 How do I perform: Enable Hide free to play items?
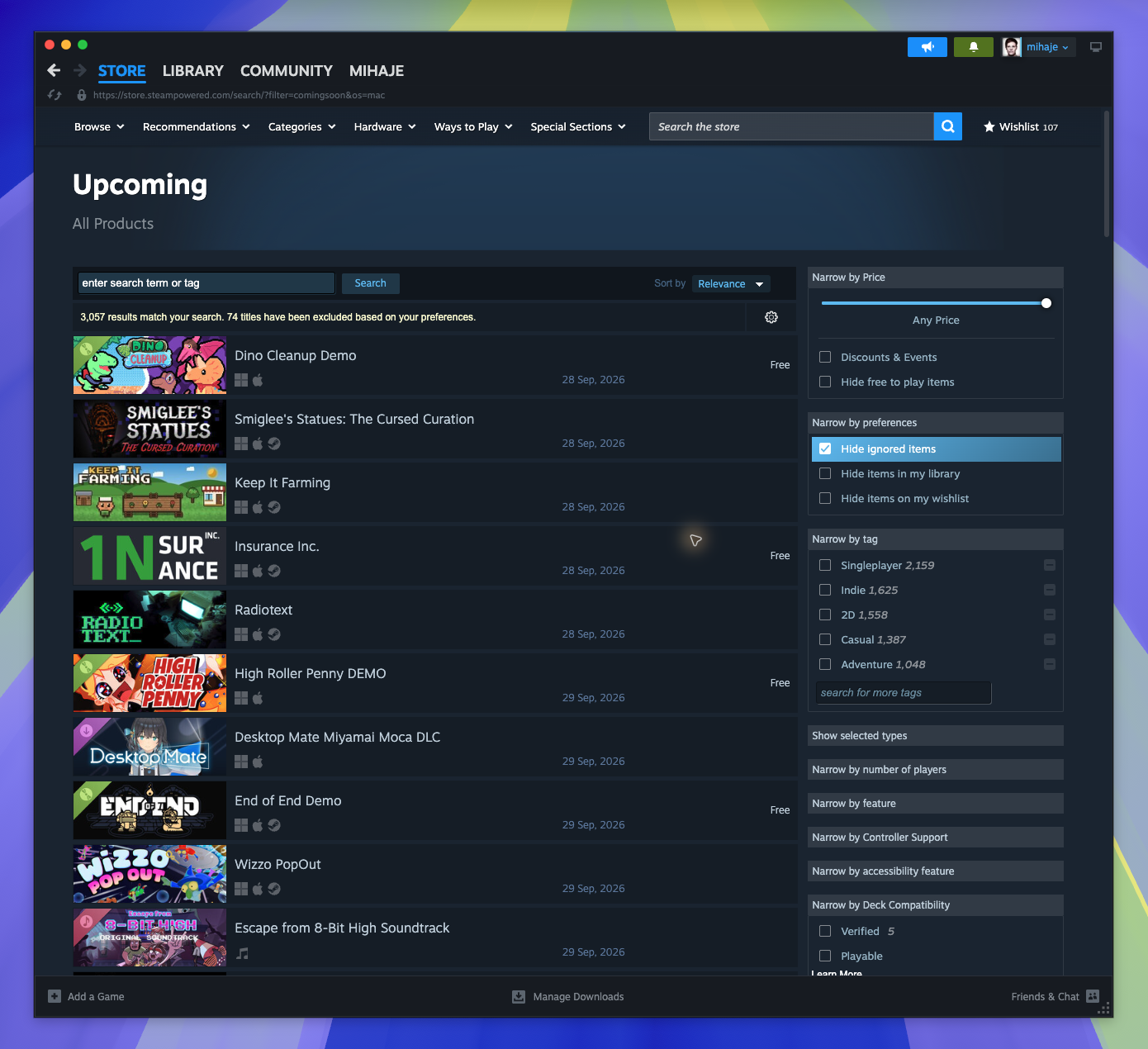pos(825,382)
